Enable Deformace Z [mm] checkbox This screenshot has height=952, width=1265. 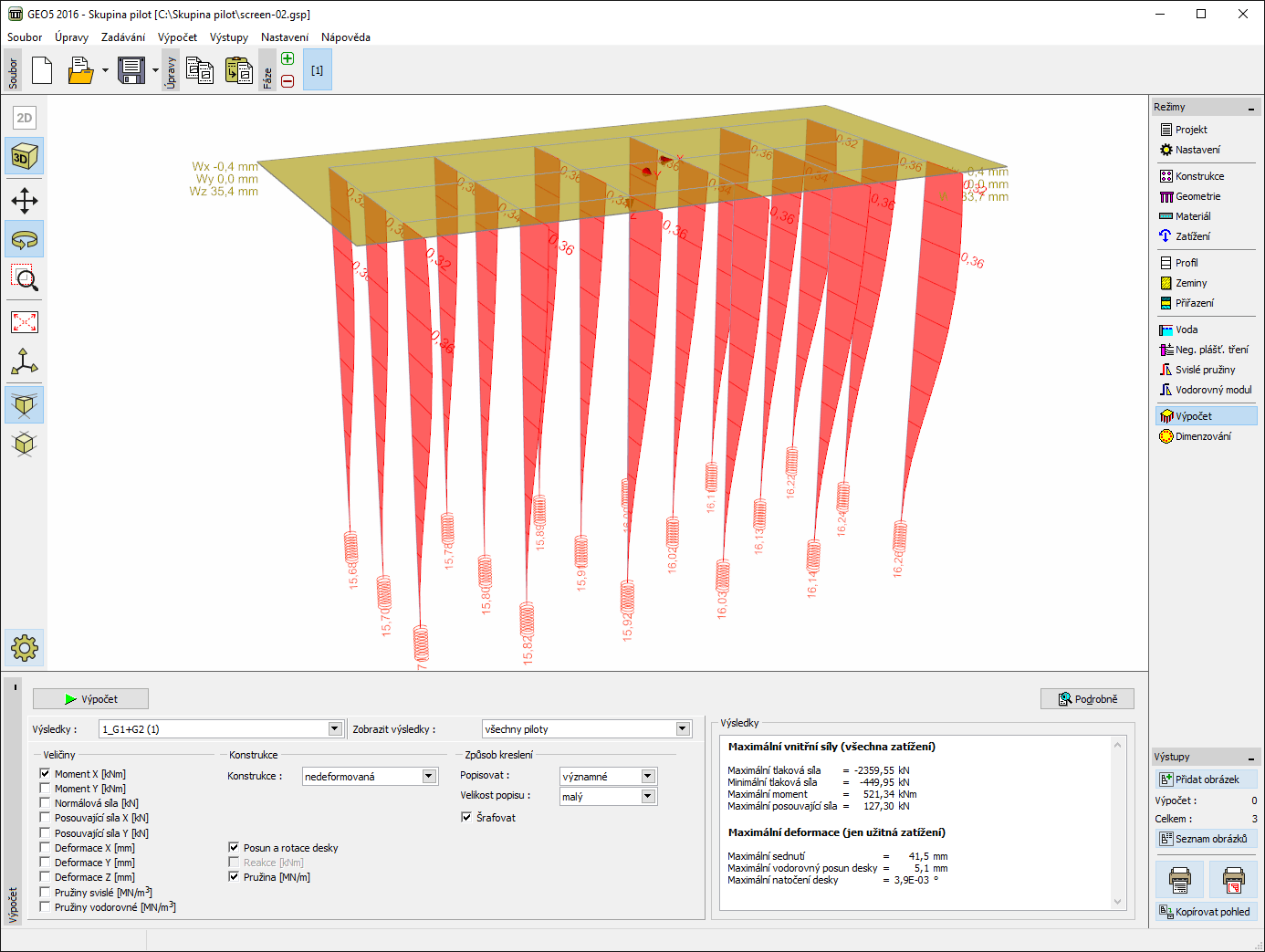point(45,877)
